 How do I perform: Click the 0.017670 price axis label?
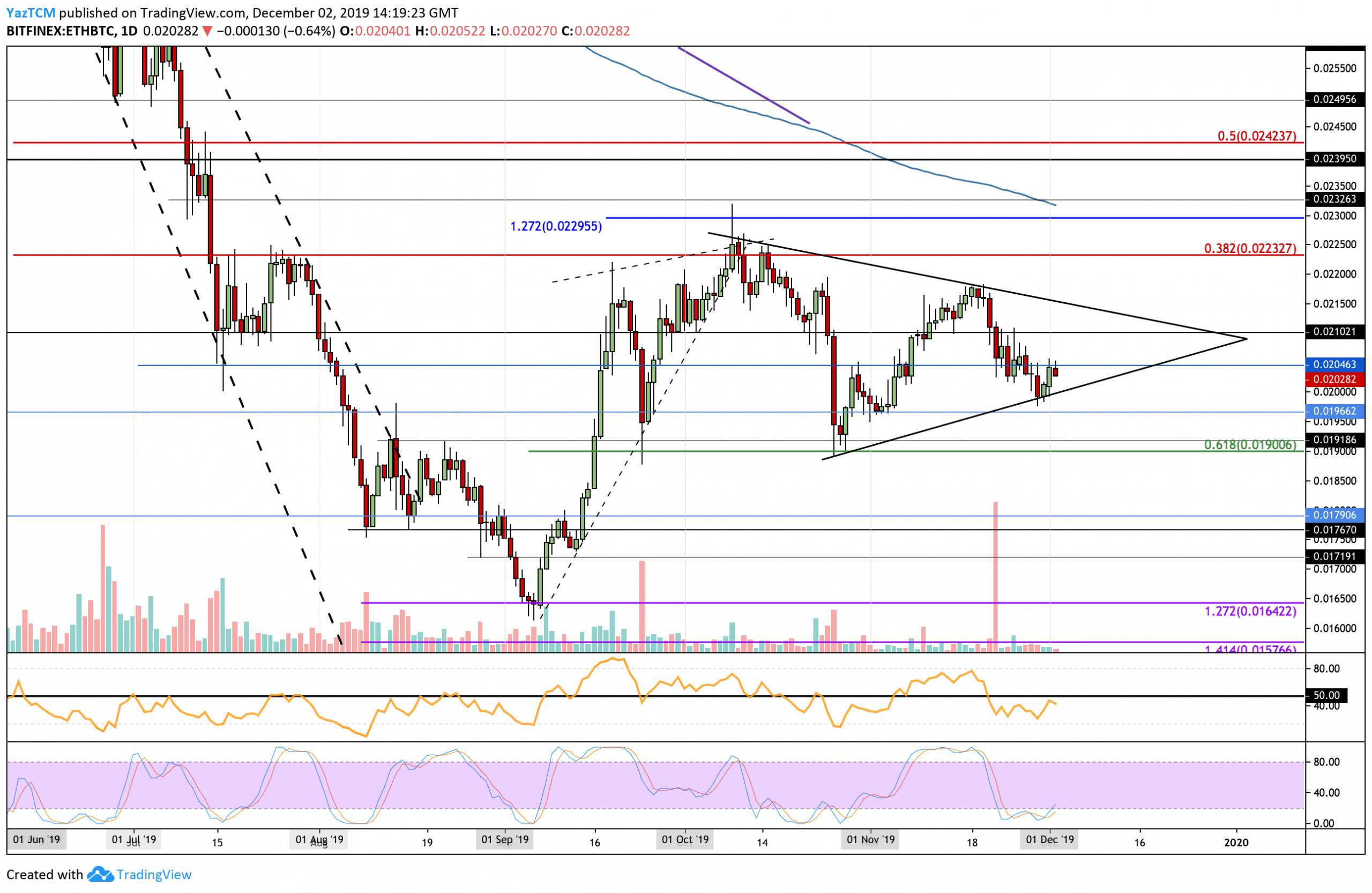point(1335,530)
